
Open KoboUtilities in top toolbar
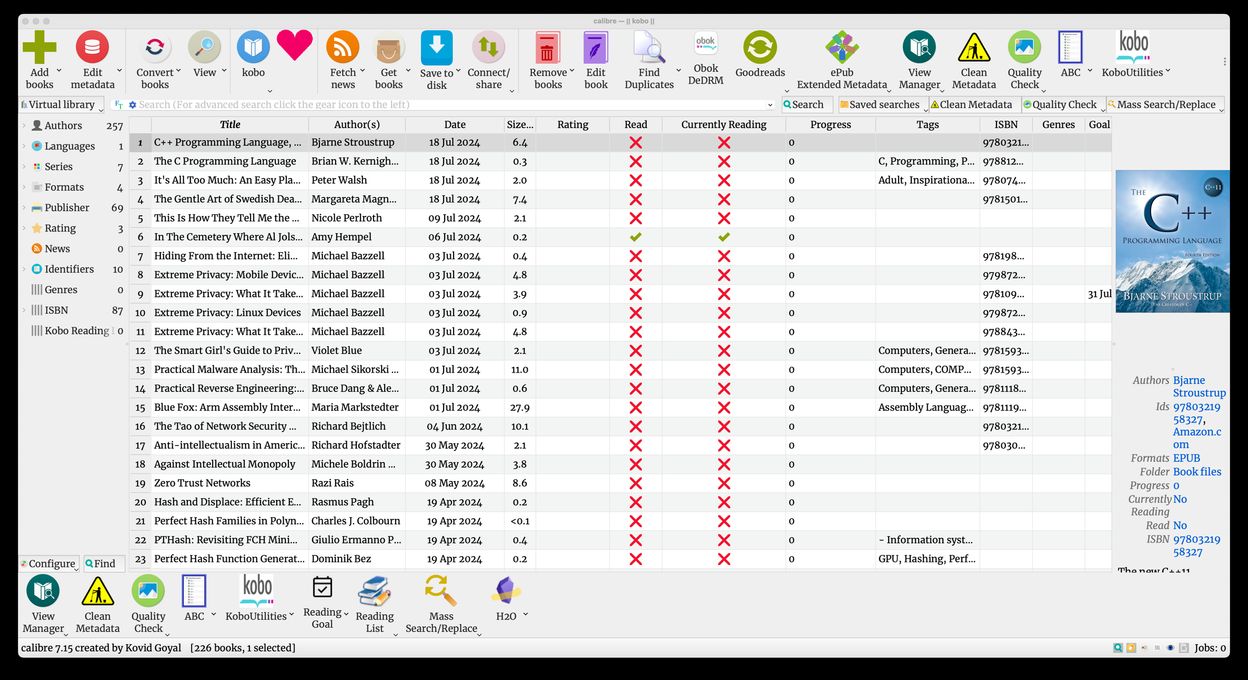[x=1133, y=46]
